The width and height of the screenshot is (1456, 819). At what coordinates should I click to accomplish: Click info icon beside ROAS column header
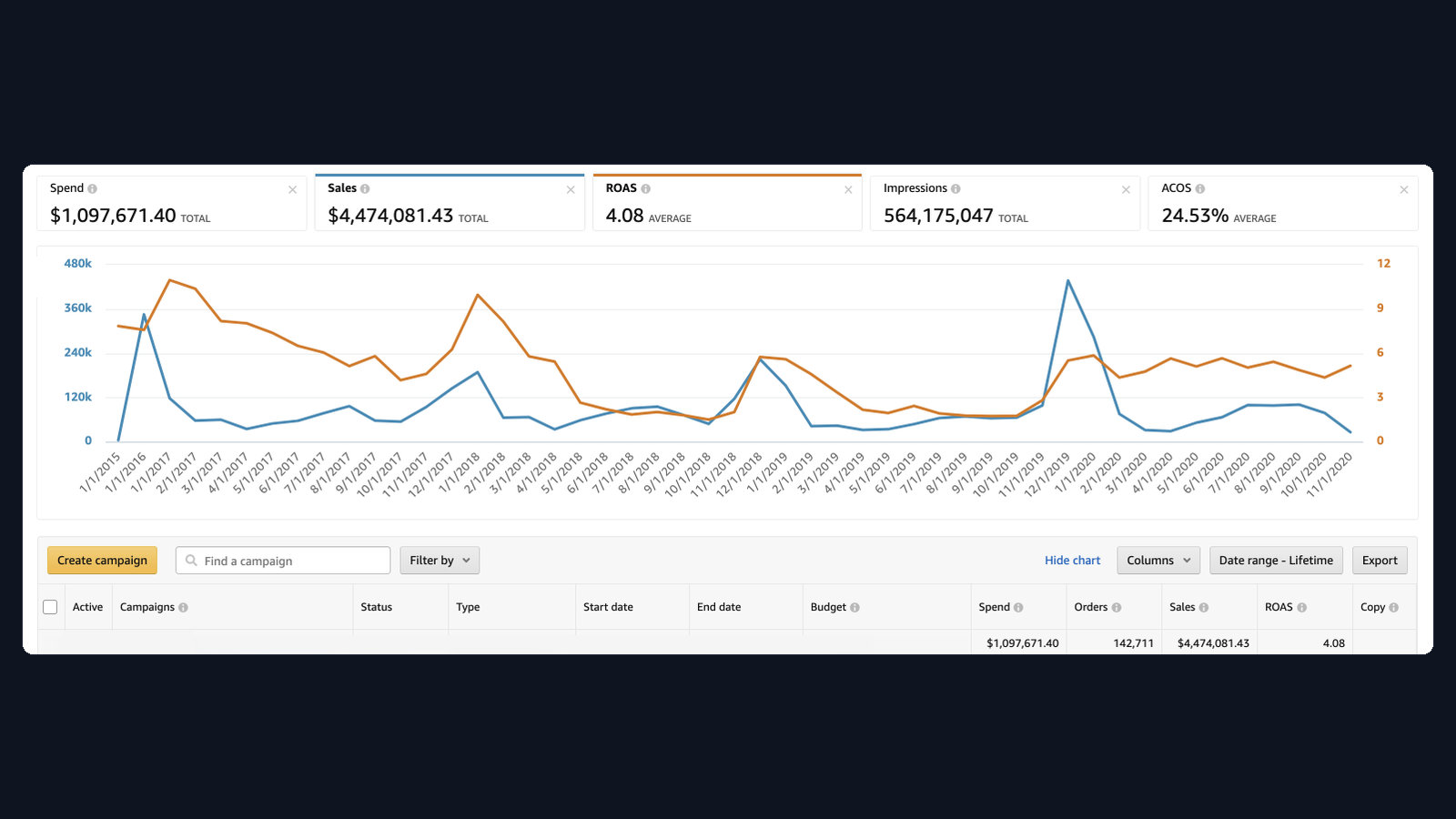[1301, 607]
